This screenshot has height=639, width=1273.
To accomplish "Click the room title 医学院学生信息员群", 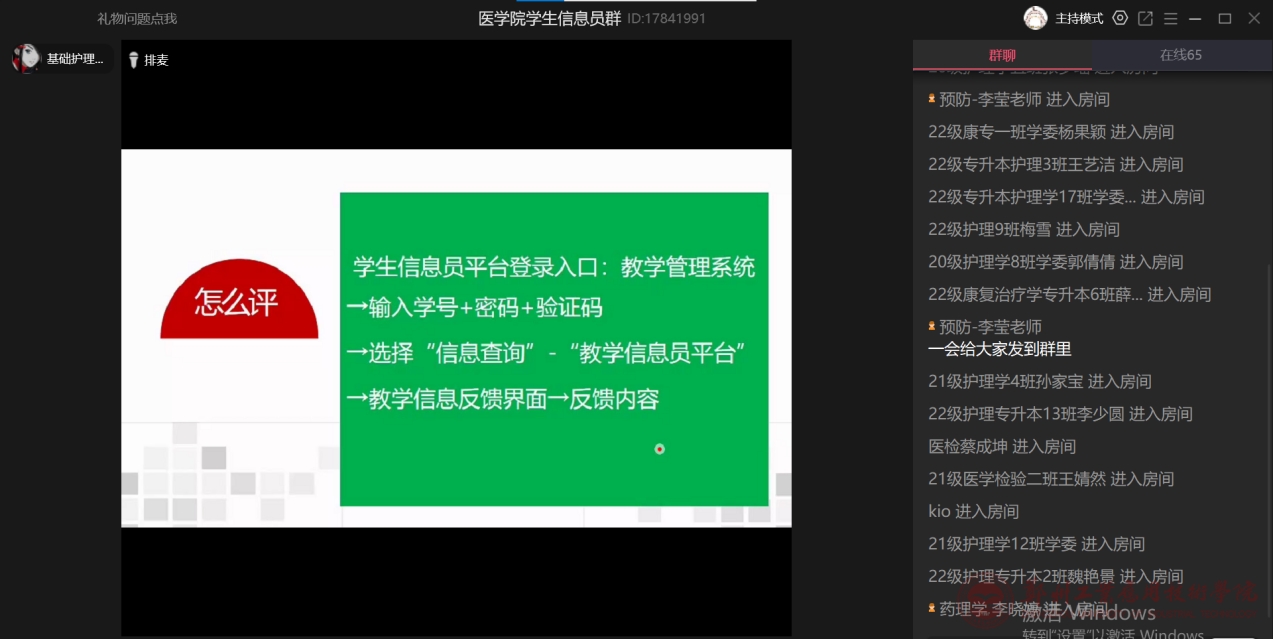I will (x=549, y=18).
